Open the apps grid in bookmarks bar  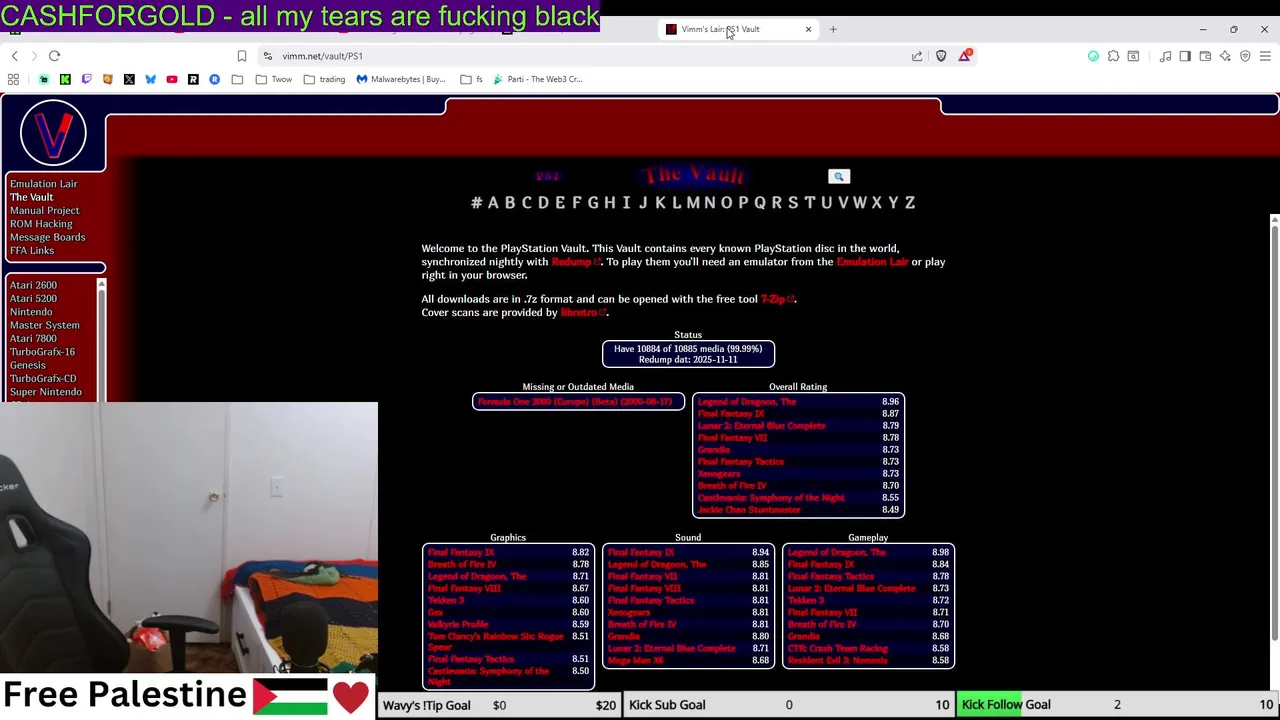click(x=13, y=79)
